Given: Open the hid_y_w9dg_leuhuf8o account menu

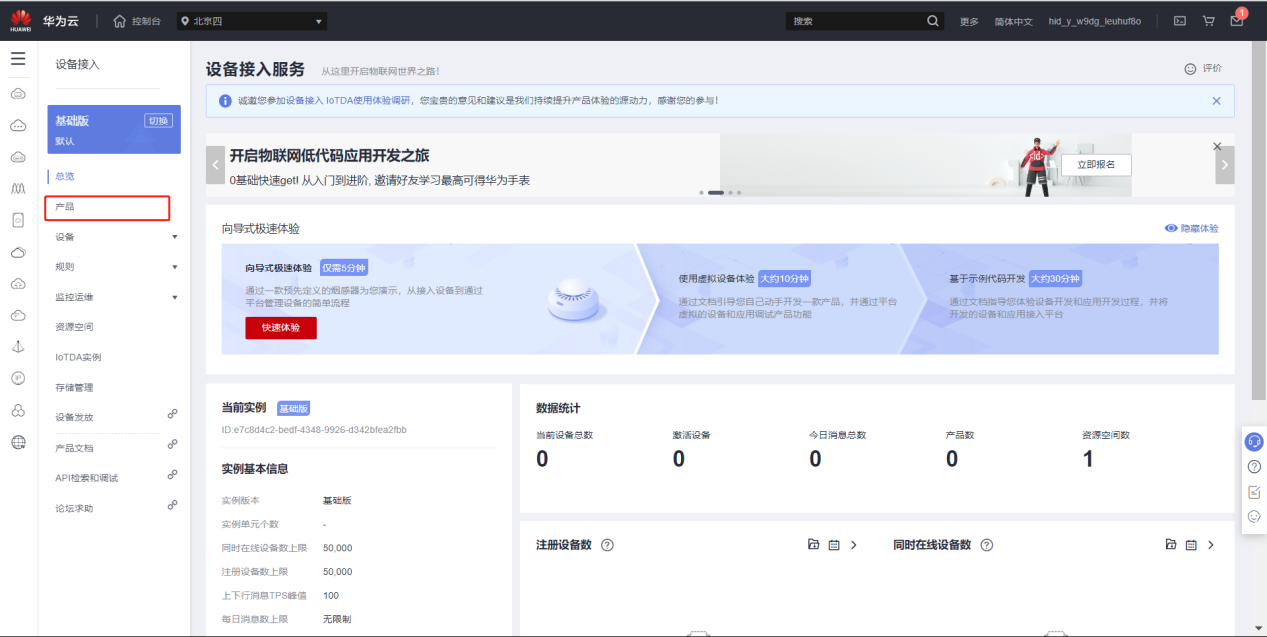Looking at the screenshot, I should coord(1094,21).
